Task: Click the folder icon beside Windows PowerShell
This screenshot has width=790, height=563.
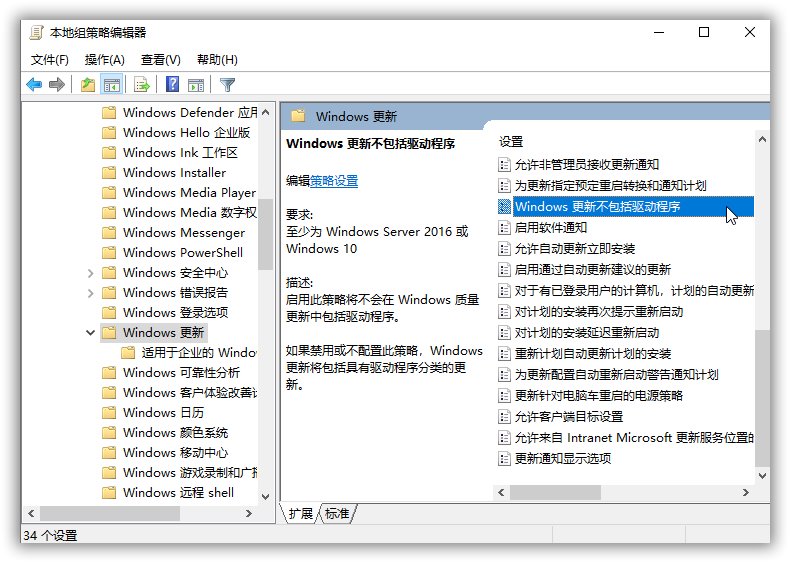Action: click(109, 253)
